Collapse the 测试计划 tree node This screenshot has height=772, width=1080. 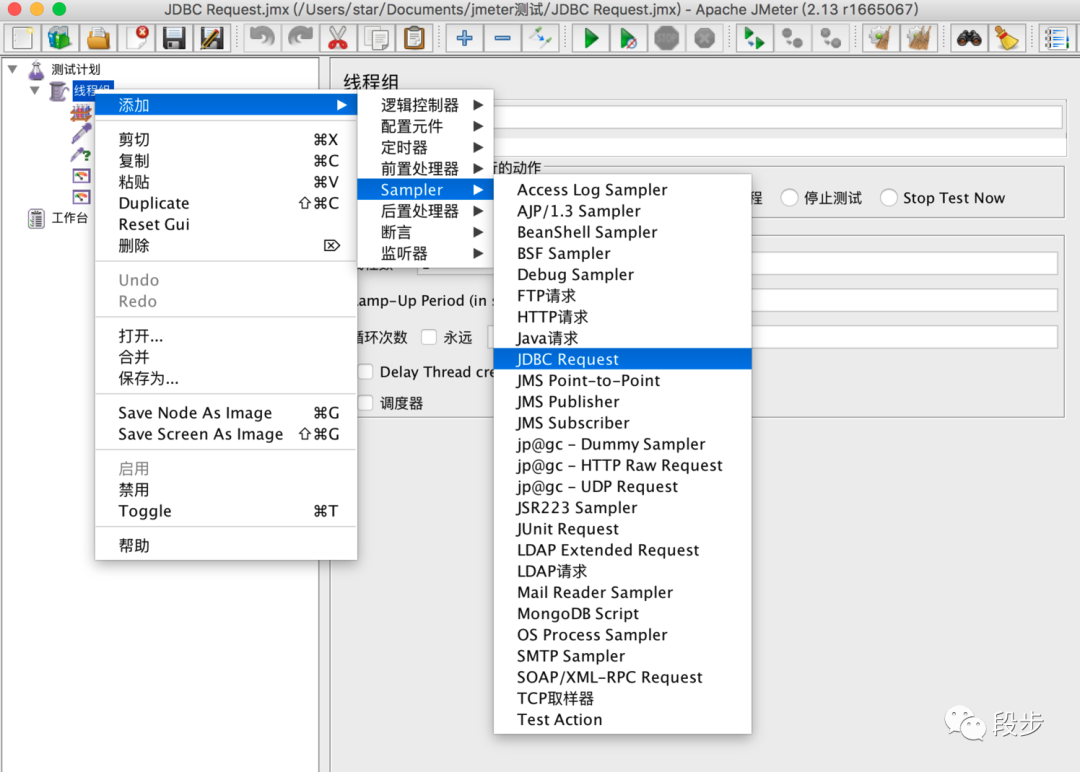(x=12, y=69)
